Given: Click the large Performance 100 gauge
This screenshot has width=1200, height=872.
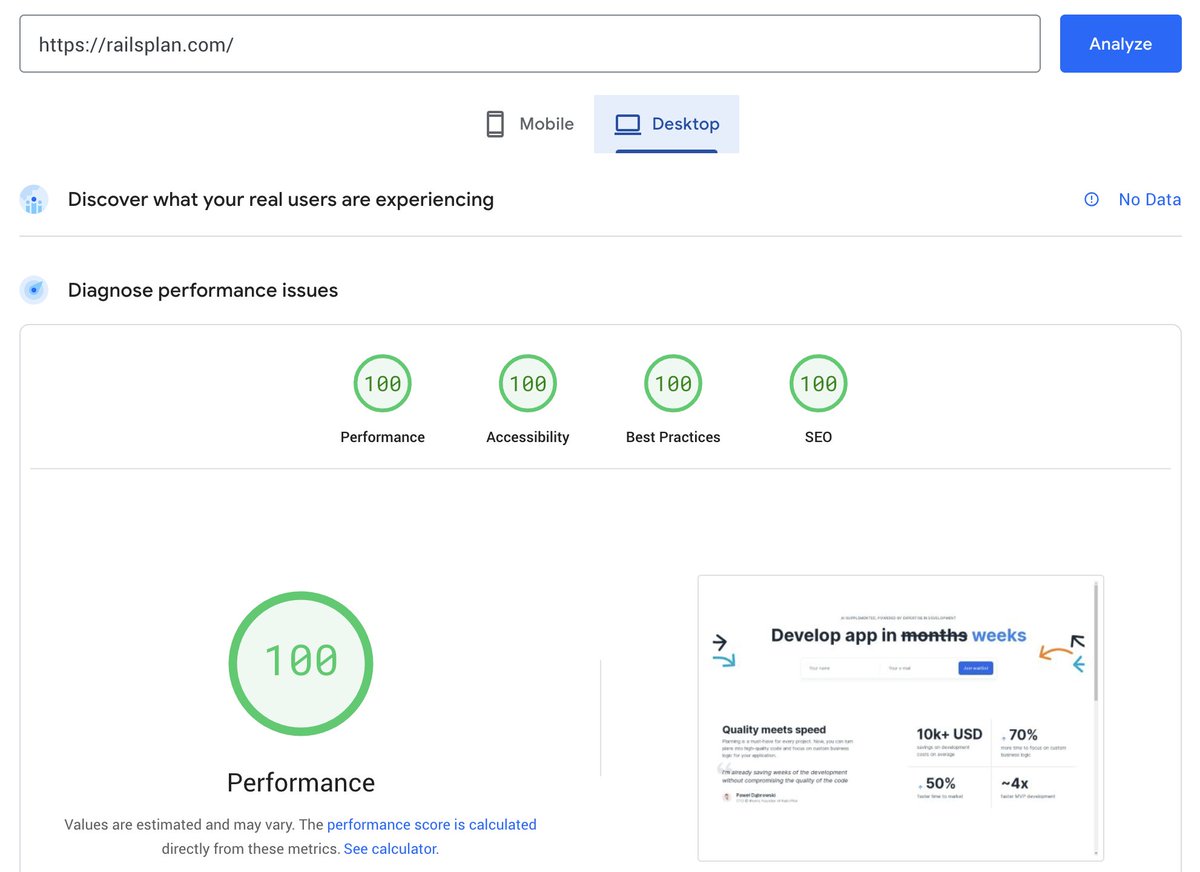Looking at the screenshot, I should 301,663.
